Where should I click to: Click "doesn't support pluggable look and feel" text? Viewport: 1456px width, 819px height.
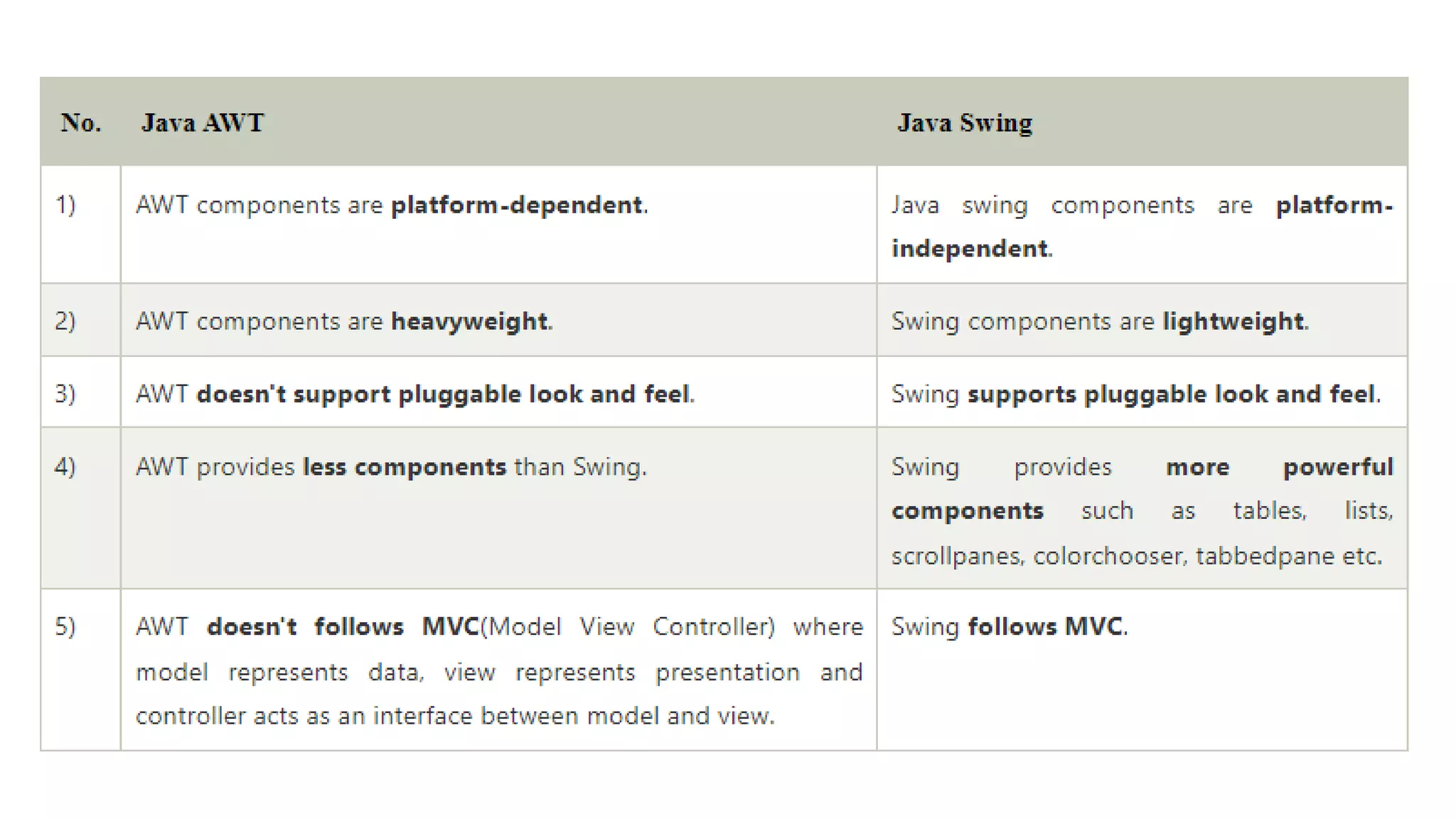coord(443,394)
